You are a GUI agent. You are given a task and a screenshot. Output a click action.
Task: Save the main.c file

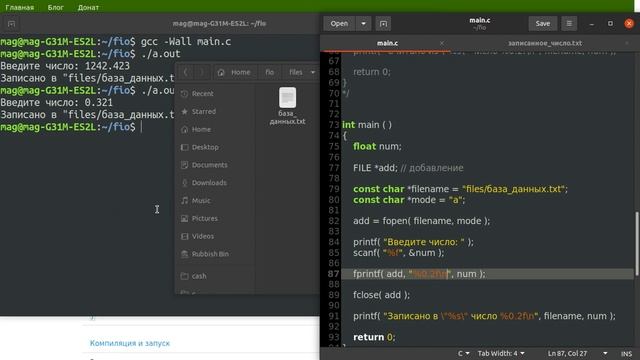pos(542,24)
